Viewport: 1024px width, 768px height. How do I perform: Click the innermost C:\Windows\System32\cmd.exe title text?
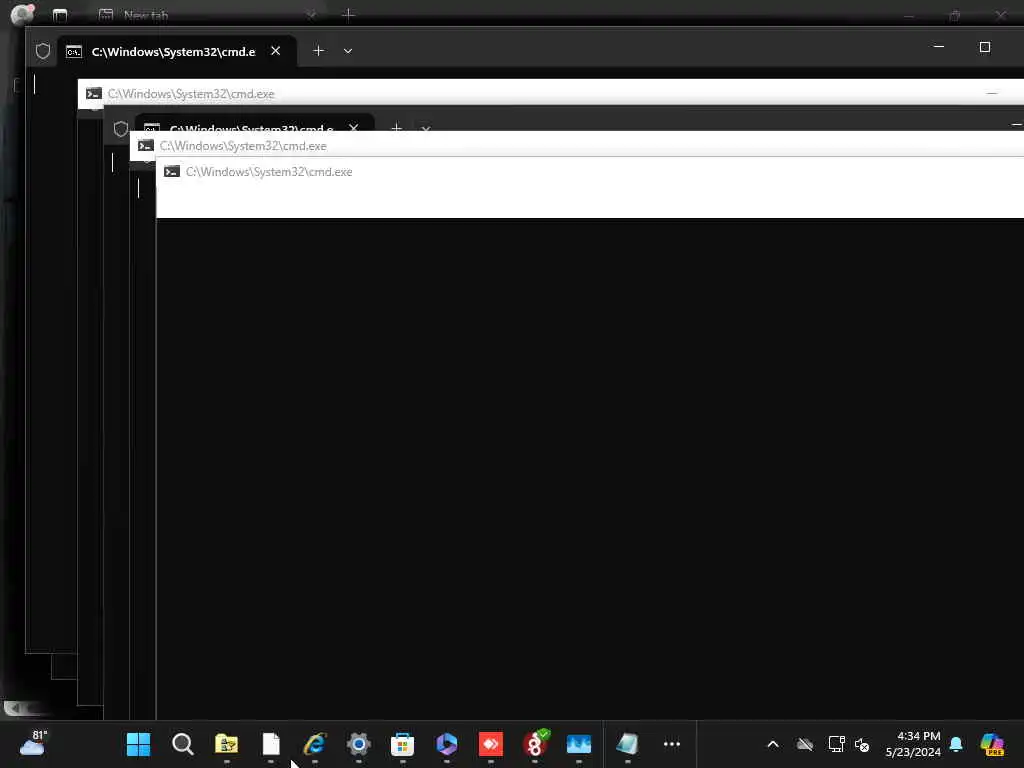(x=269, y=172)
